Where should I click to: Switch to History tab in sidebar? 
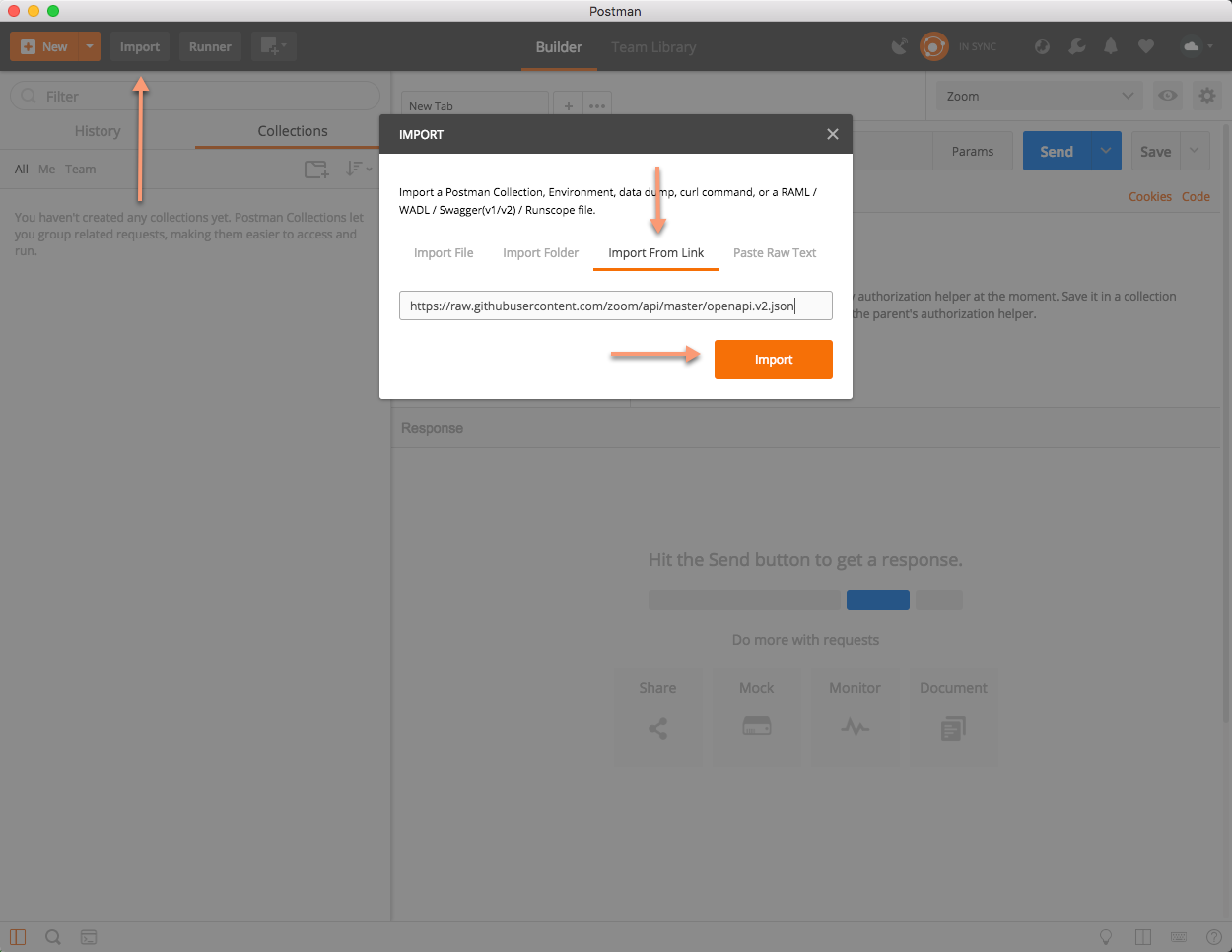[x=98, y=131]
